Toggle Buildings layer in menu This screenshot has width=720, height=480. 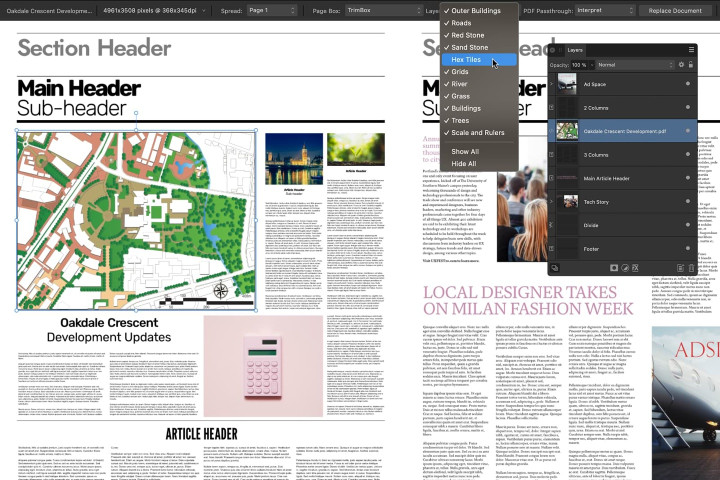[479, 108]
